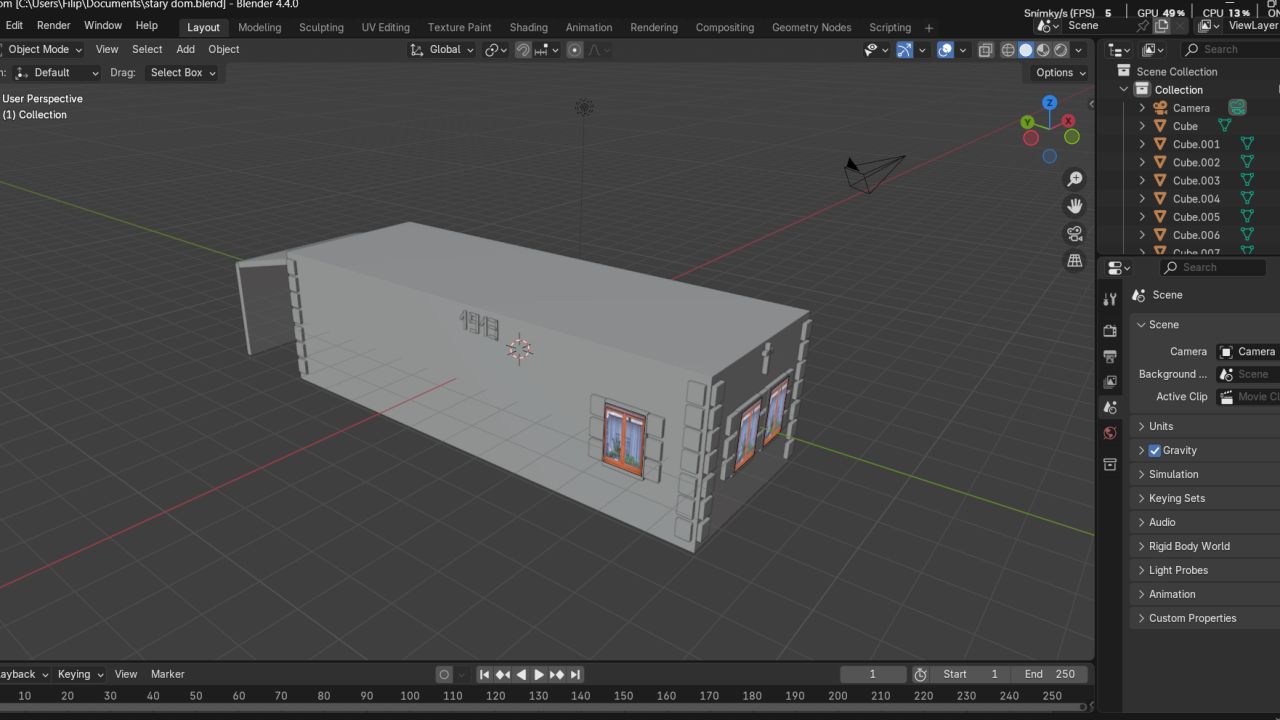This screenshot has width=1280, height=720.
Task: Open the Window menu
Action: tap(103, 25)
